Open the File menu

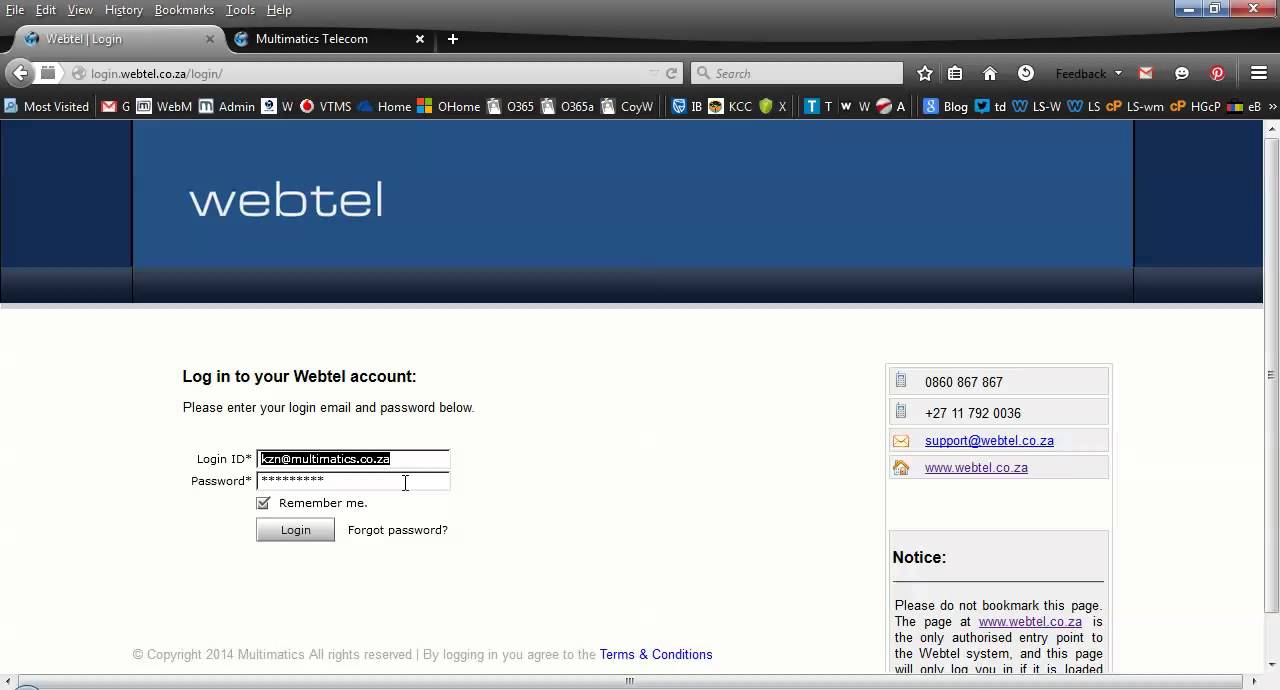[15, 10]
